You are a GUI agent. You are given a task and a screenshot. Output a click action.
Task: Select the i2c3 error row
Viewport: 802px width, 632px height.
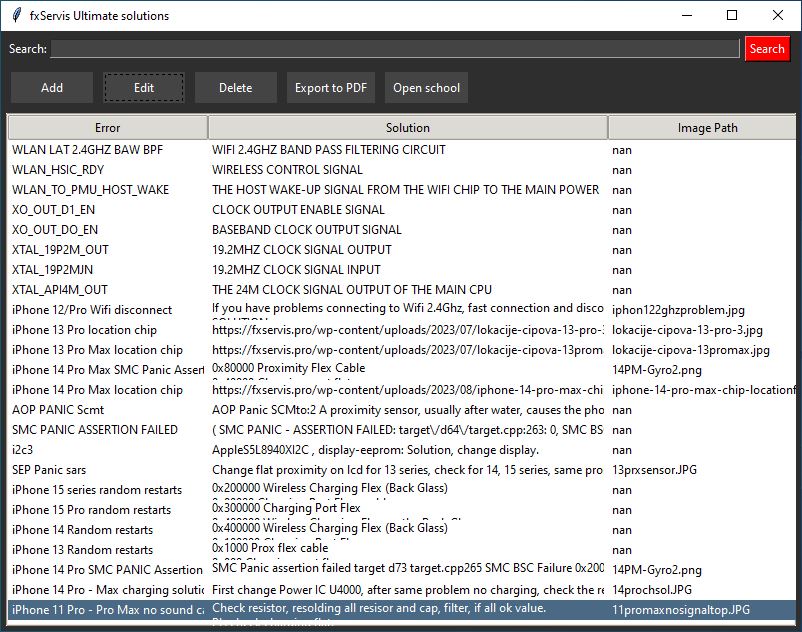tap(402, 449)
